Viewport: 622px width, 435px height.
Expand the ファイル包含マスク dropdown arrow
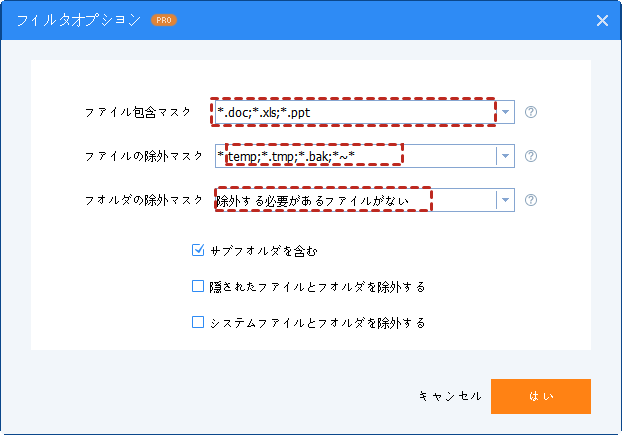click(506, 112)
